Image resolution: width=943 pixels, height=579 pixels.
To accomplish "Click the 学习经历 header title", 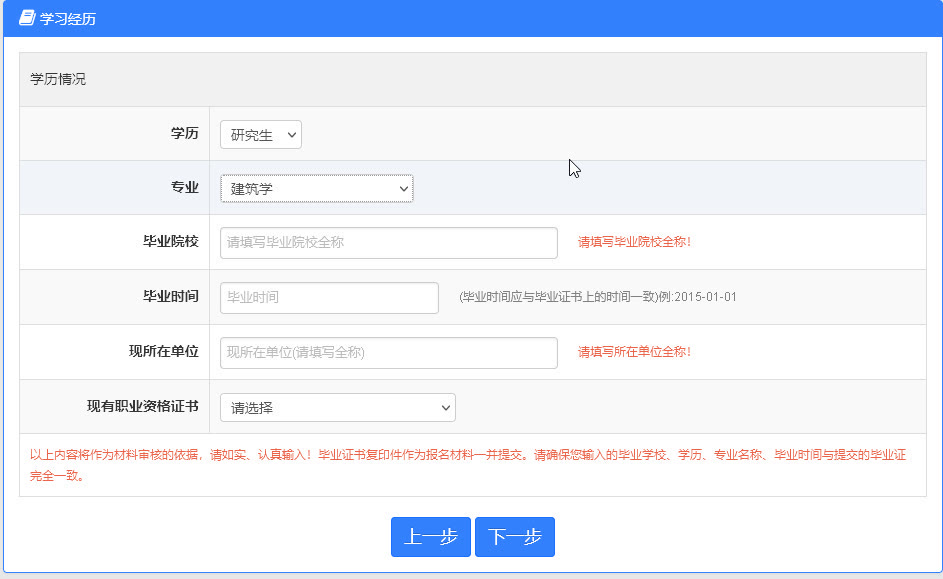I will 68,19.
